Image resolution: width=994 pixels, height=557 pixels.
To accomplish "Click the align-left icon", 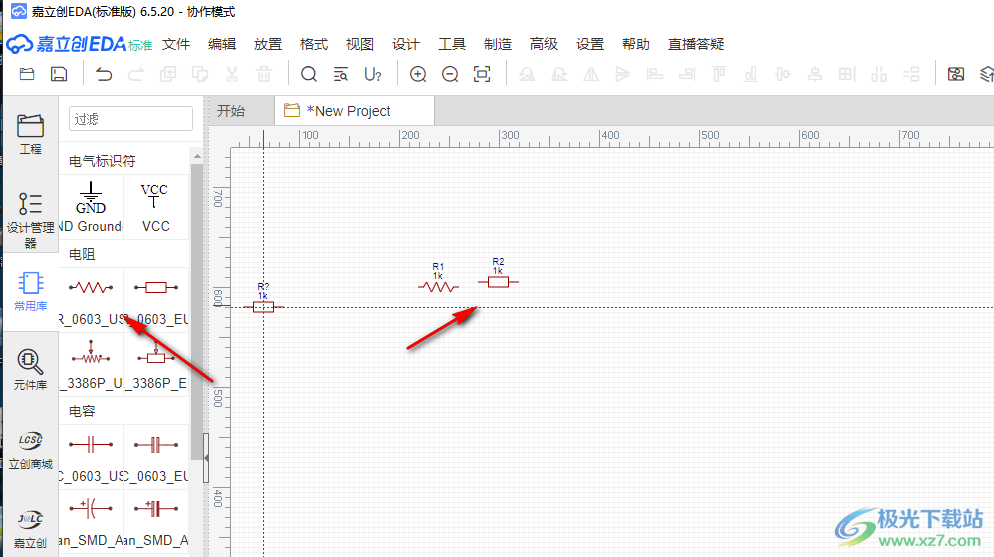I will tap(655, 74).
